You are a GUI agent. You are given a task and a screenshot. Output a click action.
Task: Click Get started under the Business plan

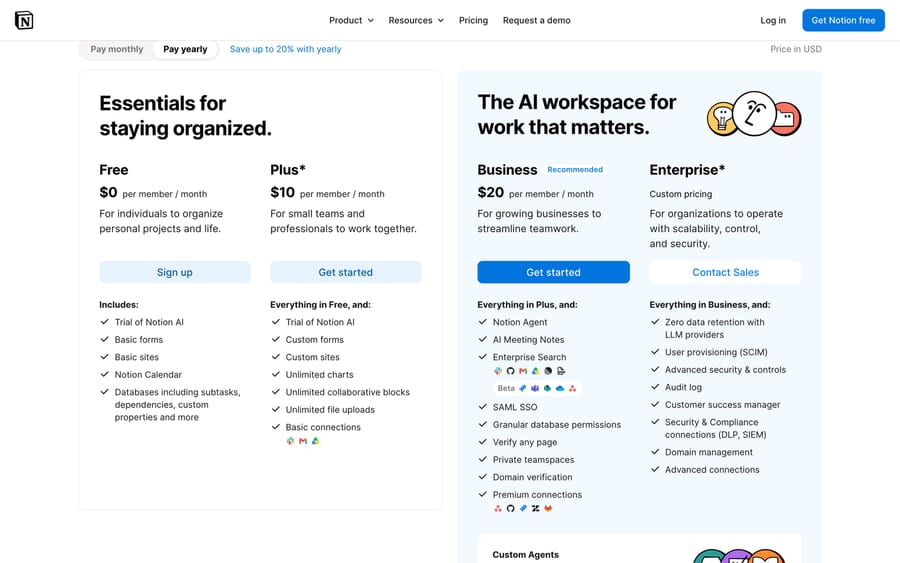click(x=553, y=272)
